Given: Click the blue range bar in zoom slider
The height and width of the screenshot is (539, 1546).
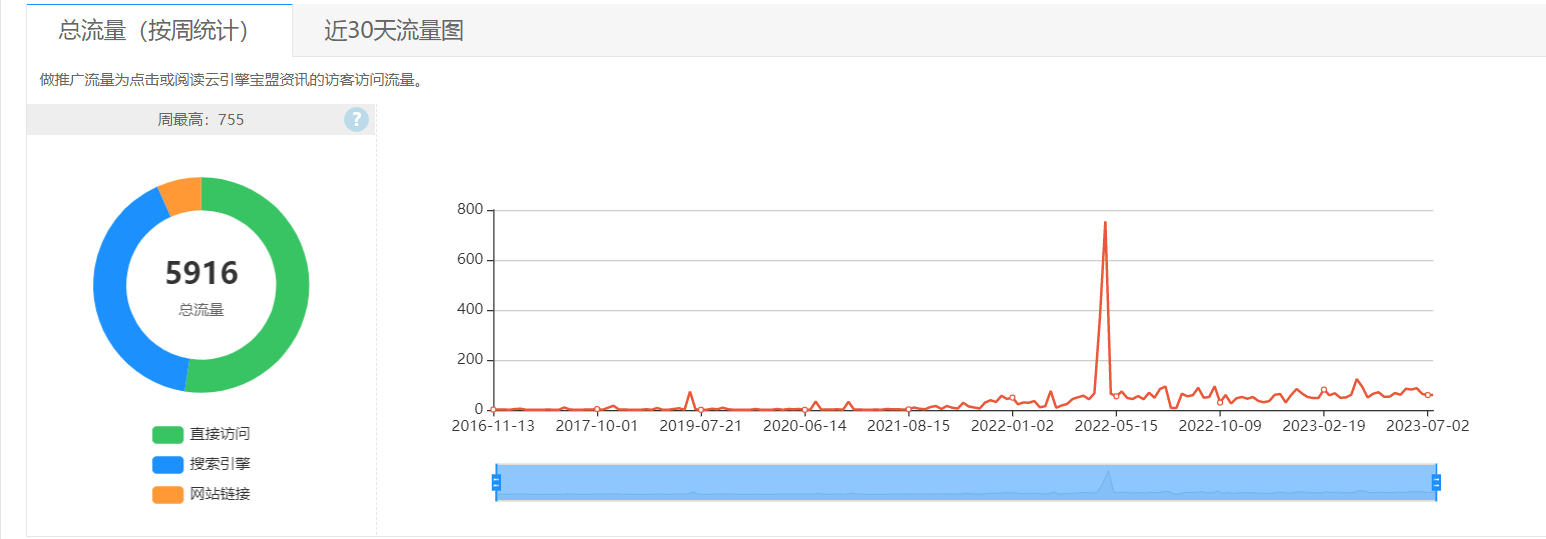Looking at the screenshot, I should (x=966, y=483).
